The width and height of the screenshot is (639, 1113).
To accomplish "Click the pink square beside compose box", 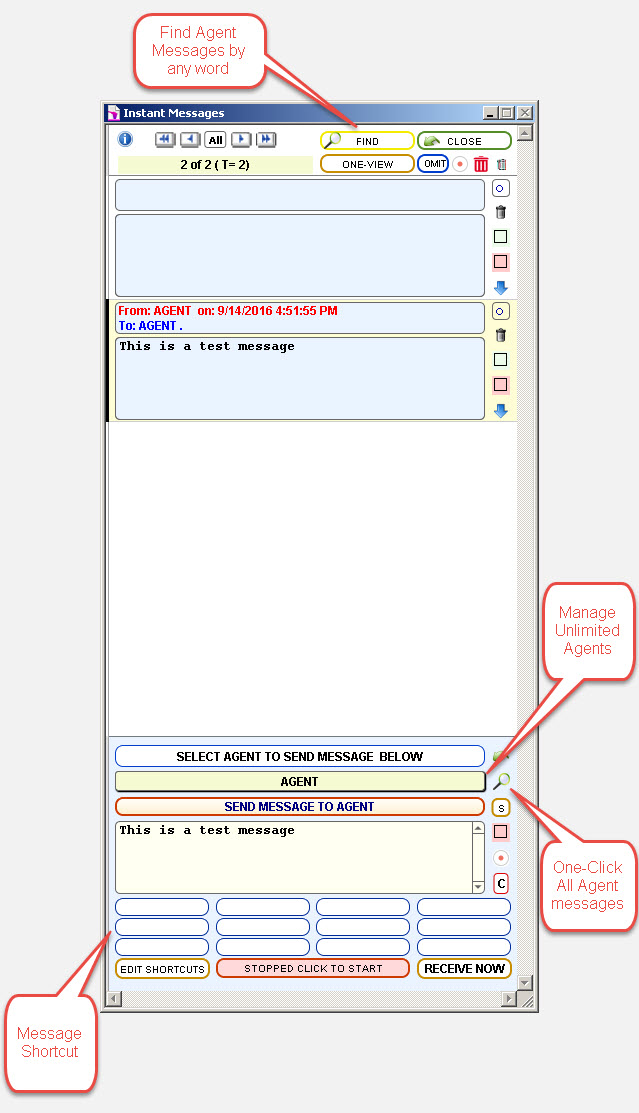I will click(x=501, y=832).
